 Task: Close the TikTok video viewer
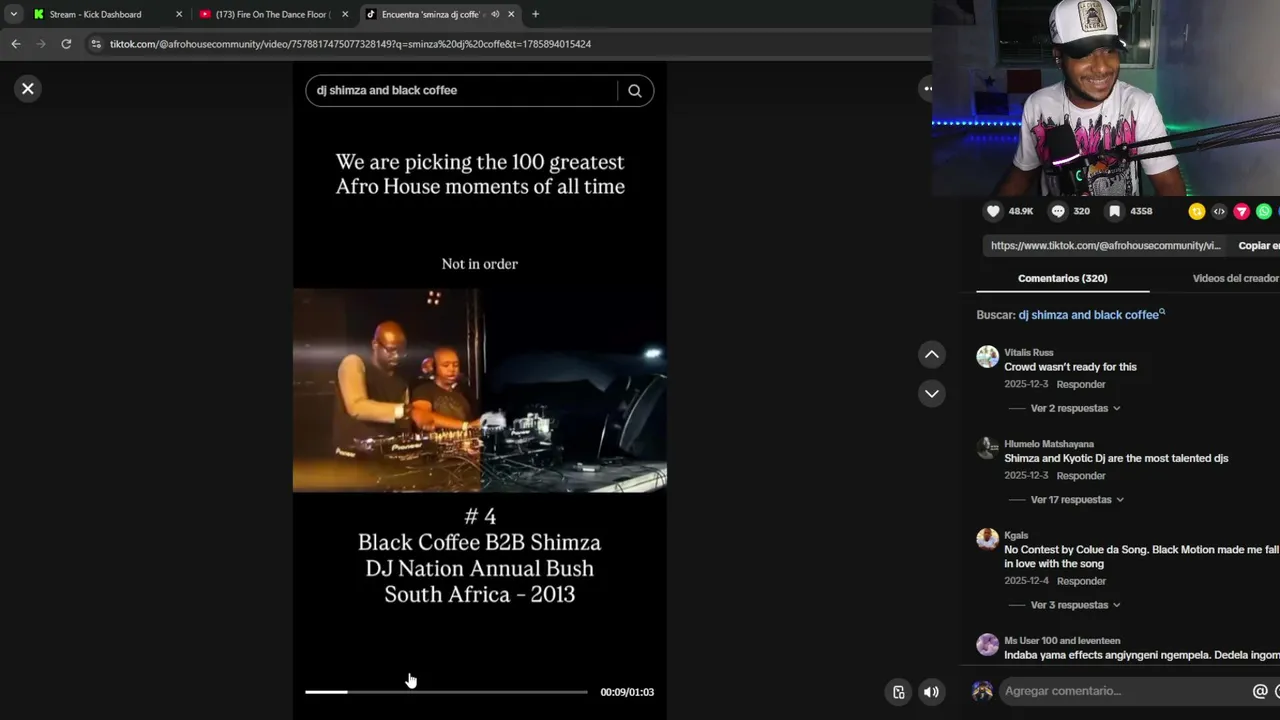pyautogui.click(x=28, y=89)
